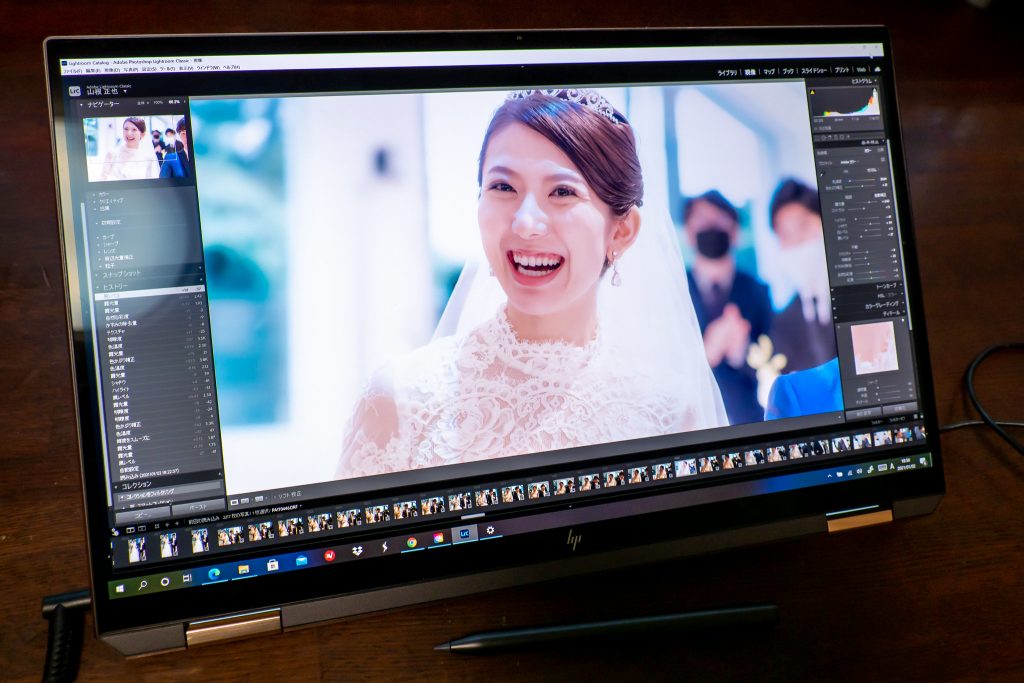1024x683 pixels.
Task: Open the Microsoft Store taskbar icon
Action: [x=272, y=564]
